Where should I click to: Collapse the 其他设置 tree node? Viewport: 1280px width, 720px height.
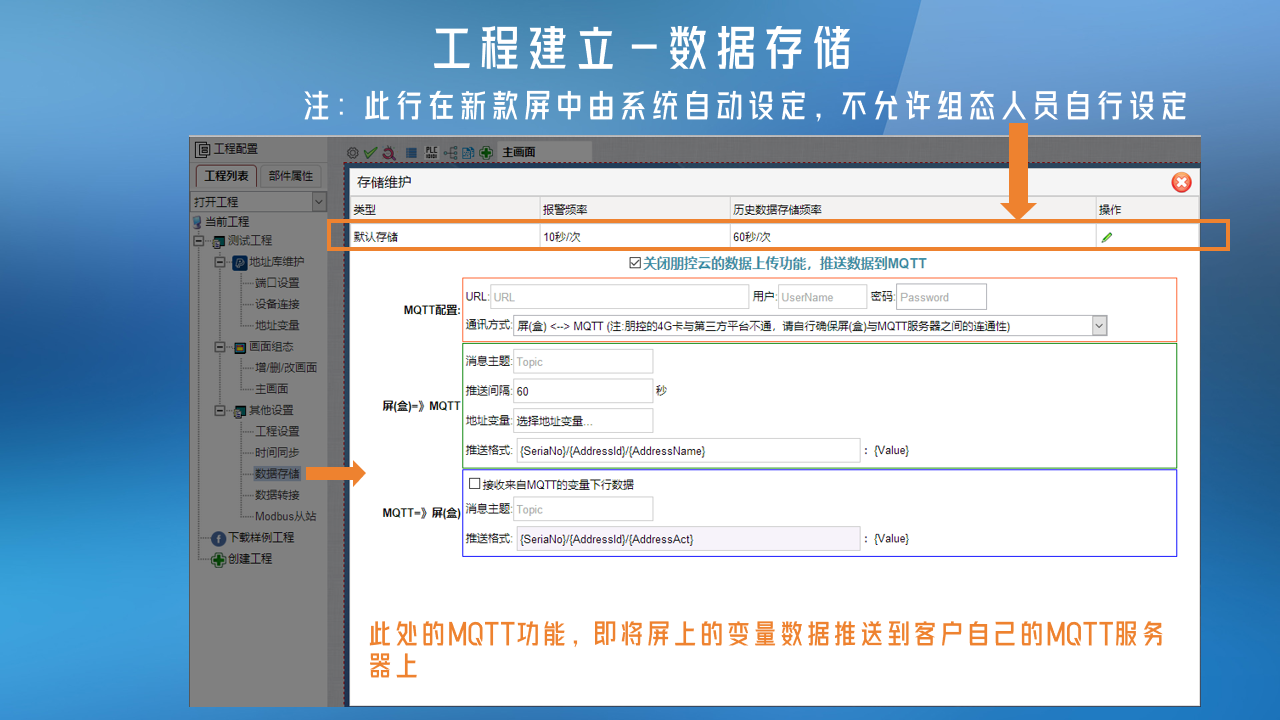click(220, 410)
